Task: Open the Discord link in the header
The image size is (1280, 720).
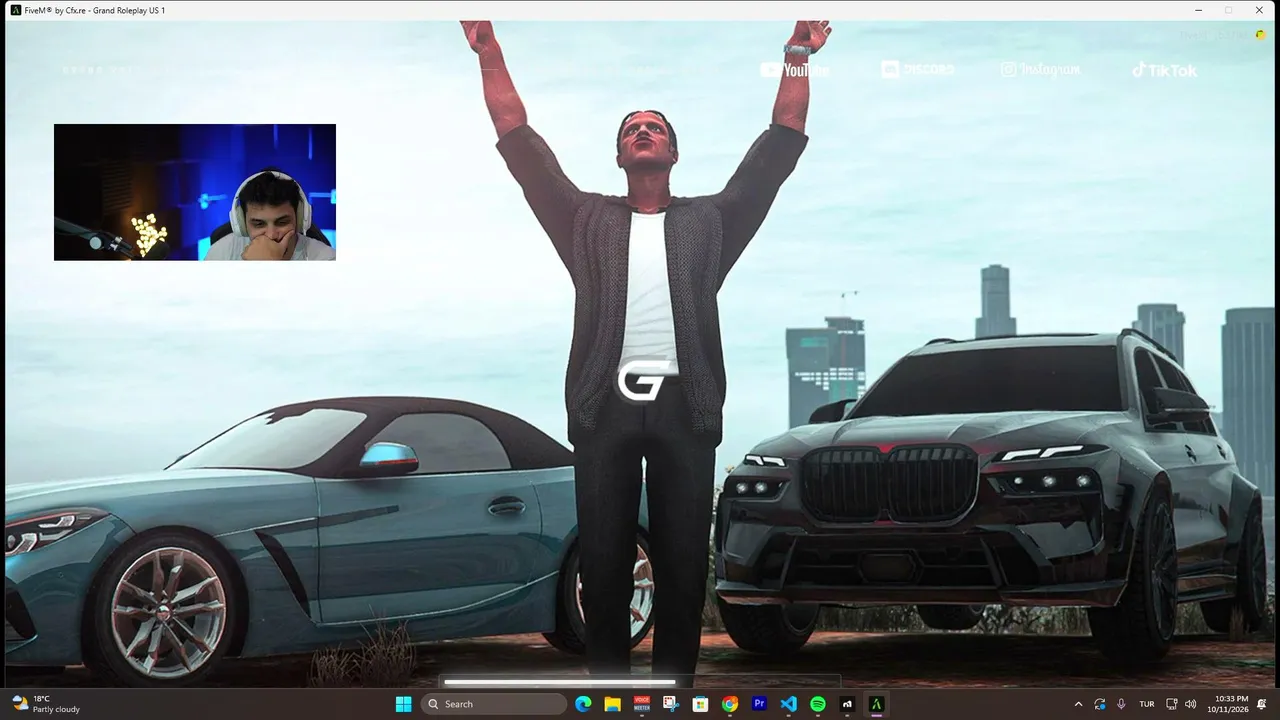Action: tap(917, 69)
